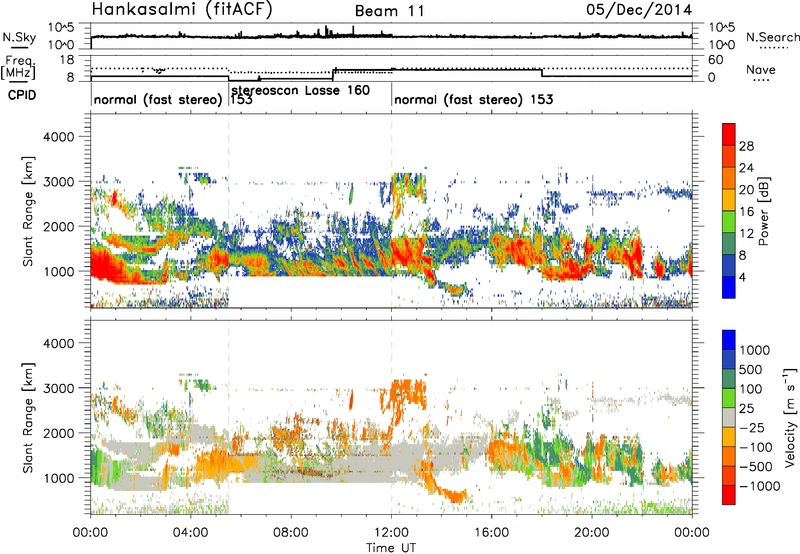Select the 'stereoscan Lasse 160' CPID label
Viewport: 800px width, 554px height.
coord(301,90)
